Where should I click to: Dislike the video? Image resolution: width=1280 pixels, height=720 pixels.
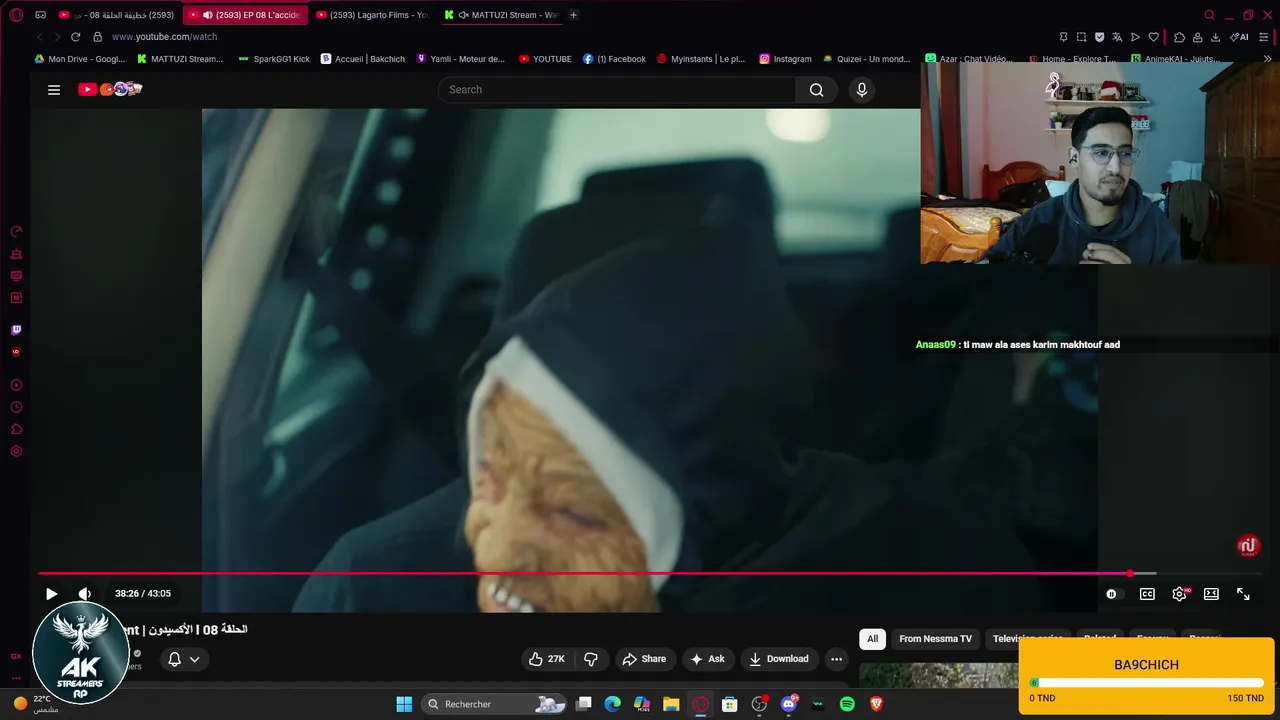pyautogui.click(x=591, y=659)
